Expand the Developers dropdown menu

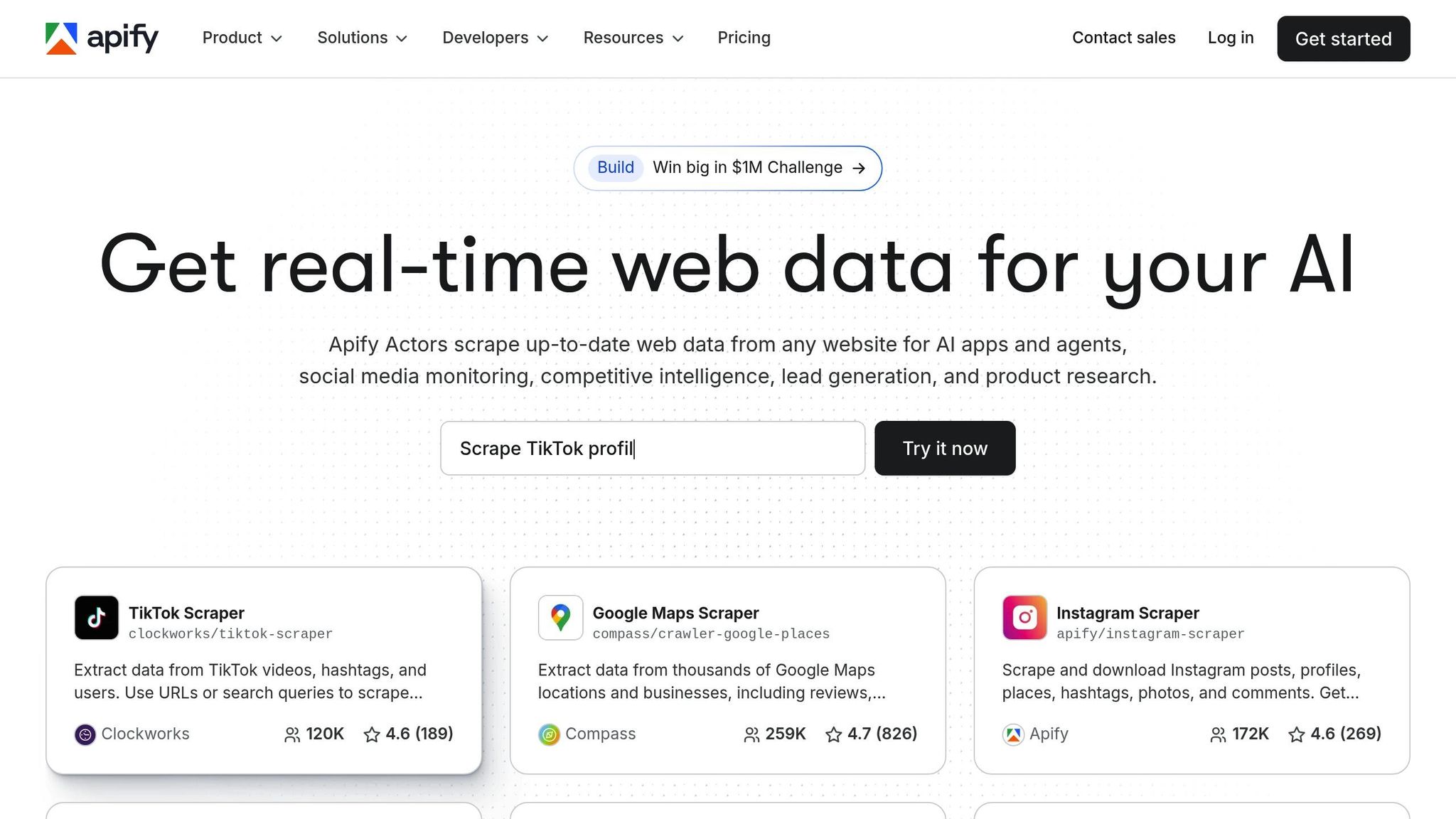coord(496,38)
